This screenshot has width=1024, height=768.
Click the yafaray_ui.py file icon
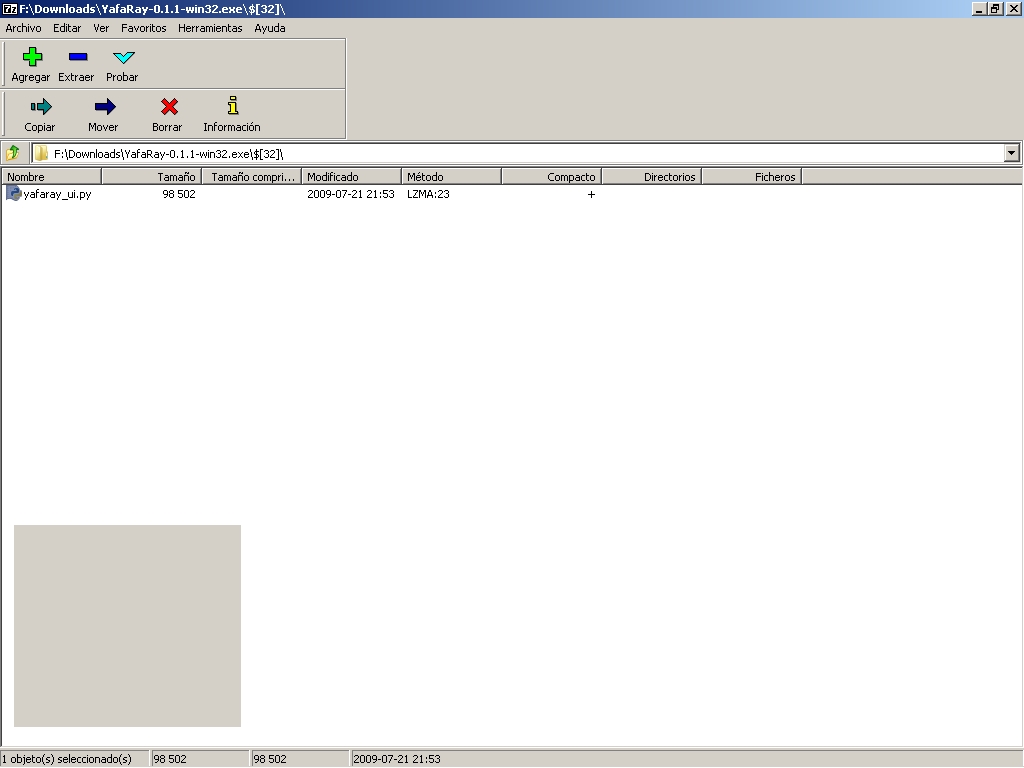point(14,193)
